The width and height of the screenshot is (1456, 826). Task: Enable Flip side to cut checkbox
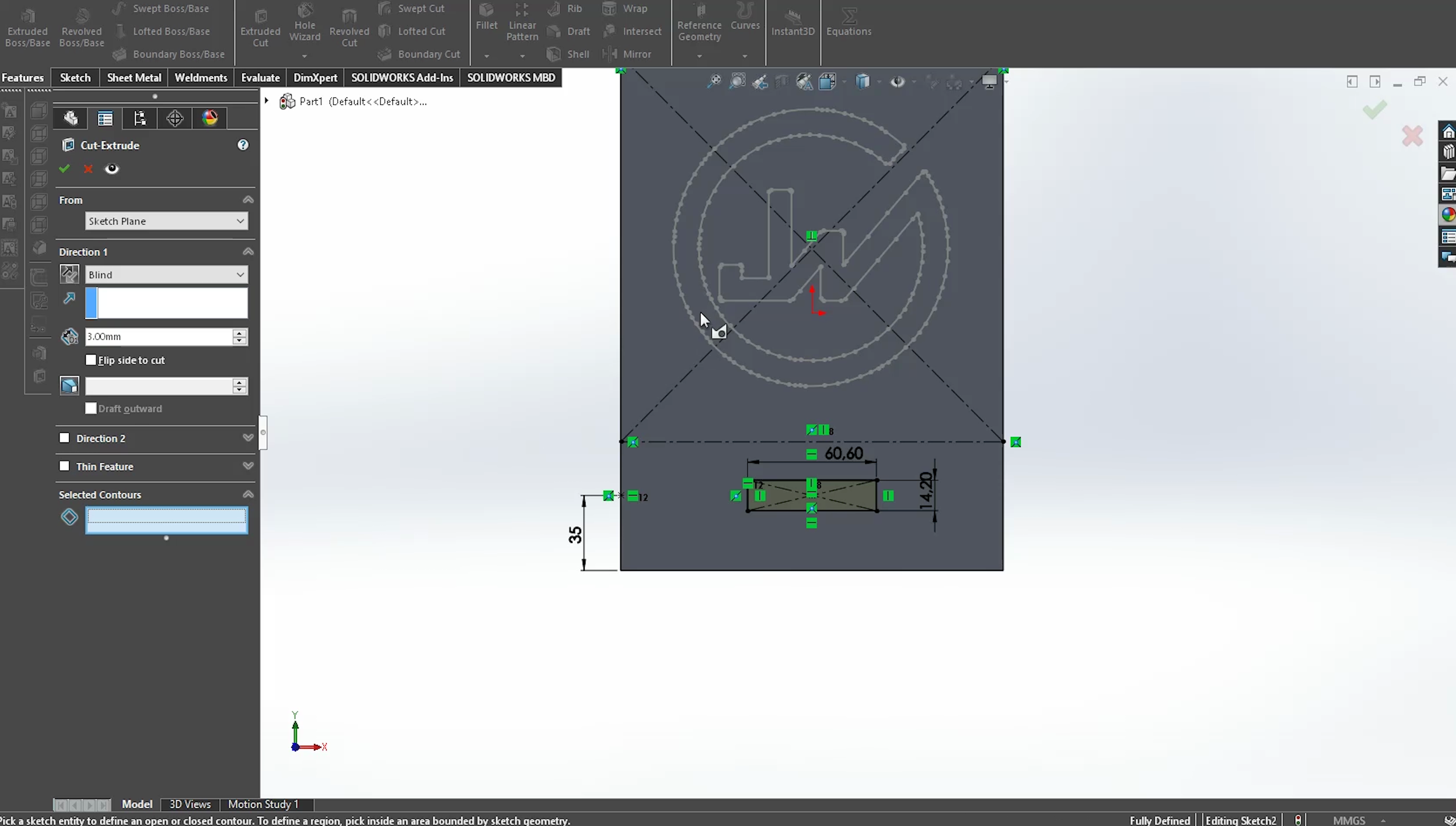(x=91, y=360)
